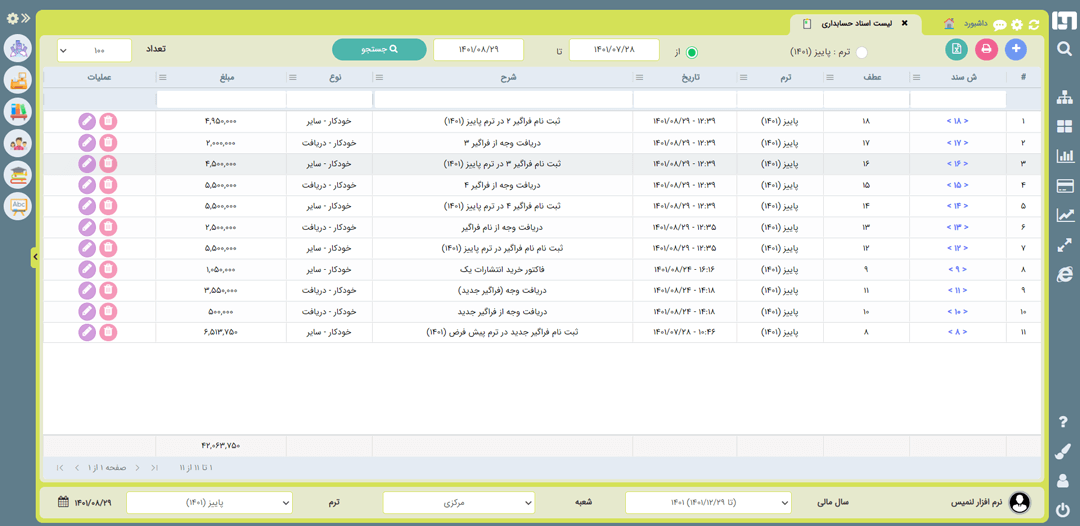Screen dimensions: 1080x526
Task: Open the organization chart icon in right sidebar
Action: click(x=1065, y=98)
